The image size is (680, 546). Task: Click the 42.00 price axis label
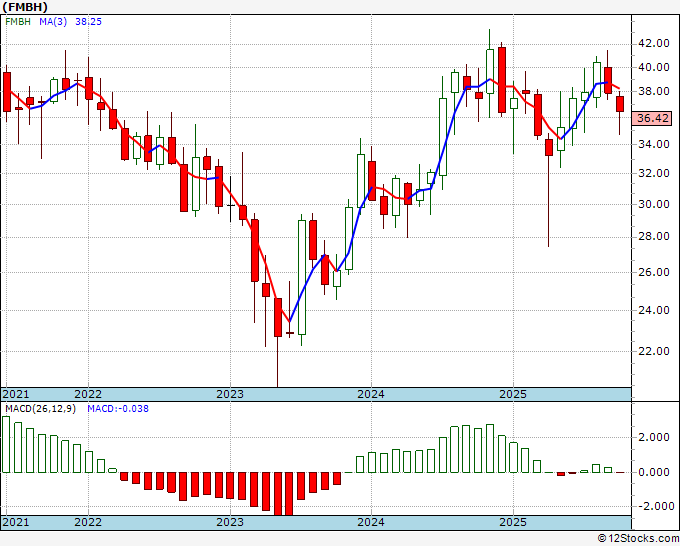pyautogui.click(x=653, y=44)
